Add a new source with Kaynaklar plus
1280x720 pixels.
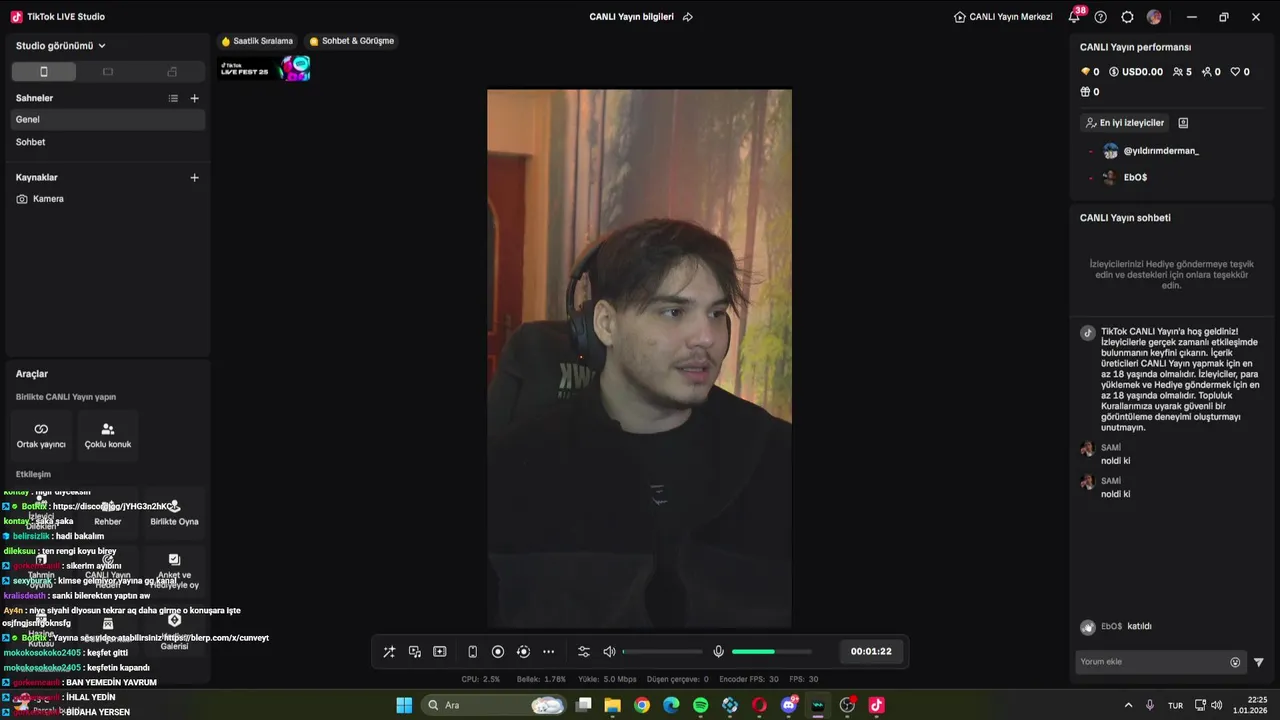coord(194,177)
